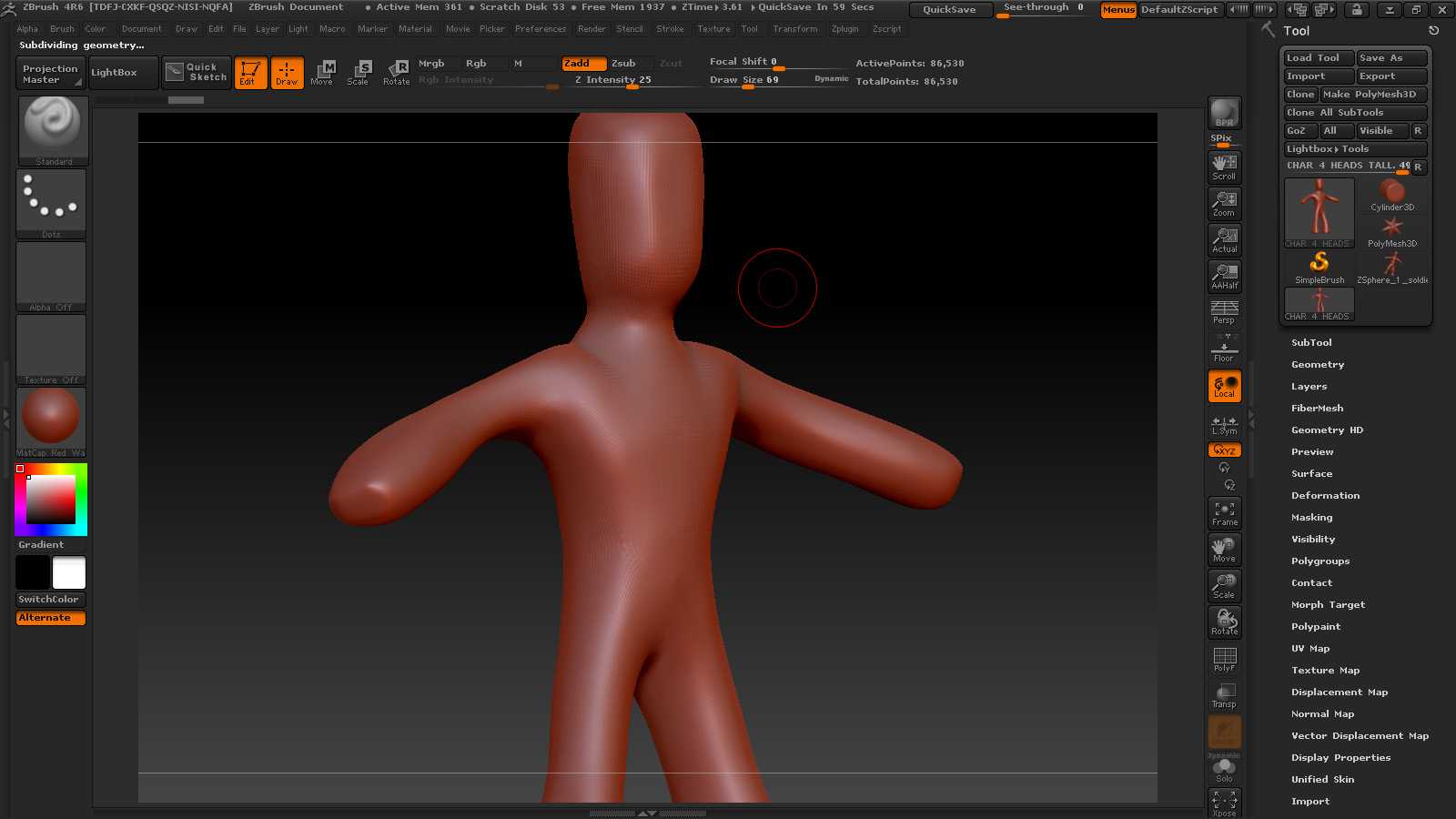Screen dimensions: 1456x819
Task: Toggle PolyF polyframe display
Action: (1224, 659)
